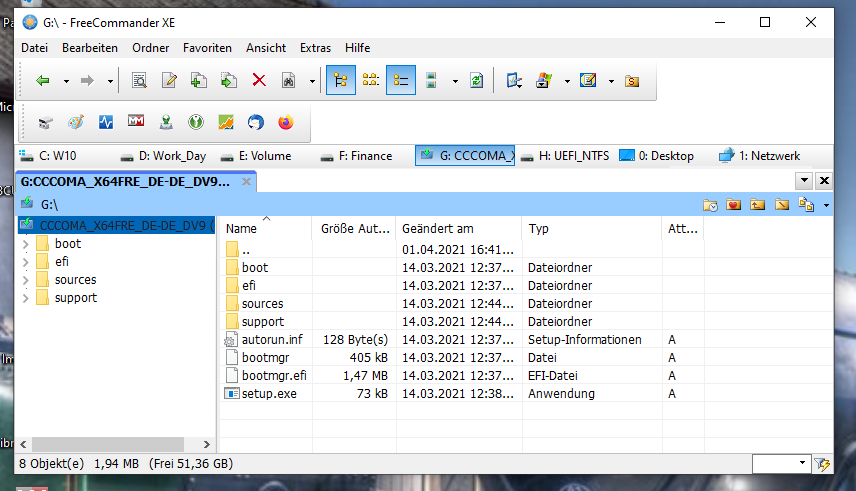Launch Firefox from the toolbar

(x=286, y=122)
